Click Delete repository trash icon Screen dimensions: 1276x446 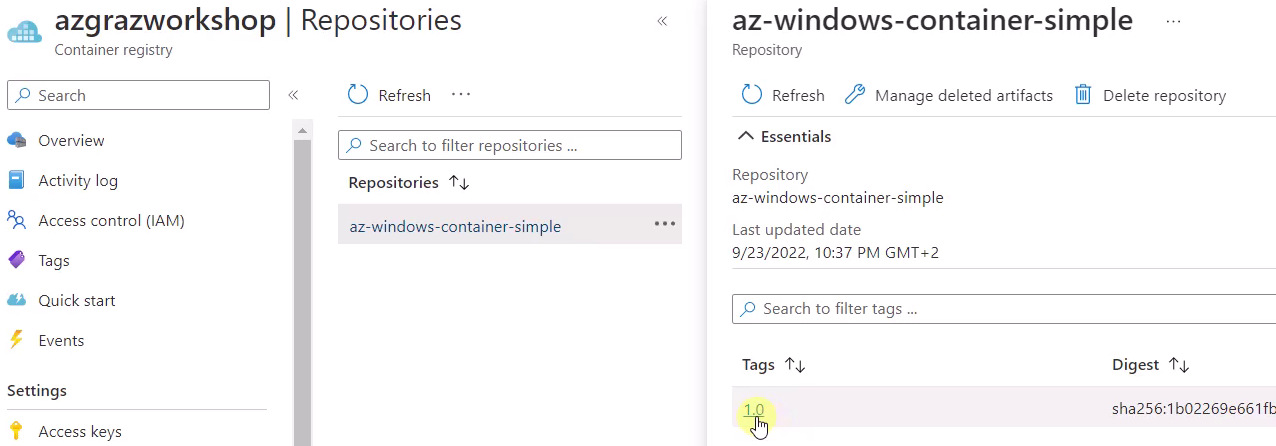click(1082, 95)
